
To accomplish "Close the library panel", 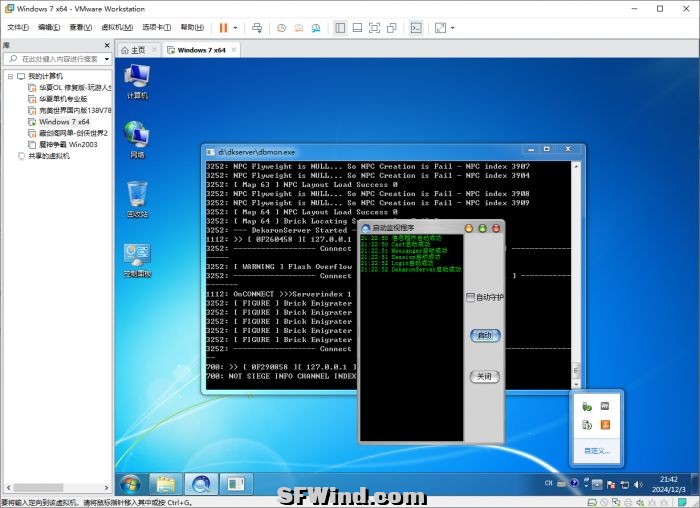I will (107, 45).
